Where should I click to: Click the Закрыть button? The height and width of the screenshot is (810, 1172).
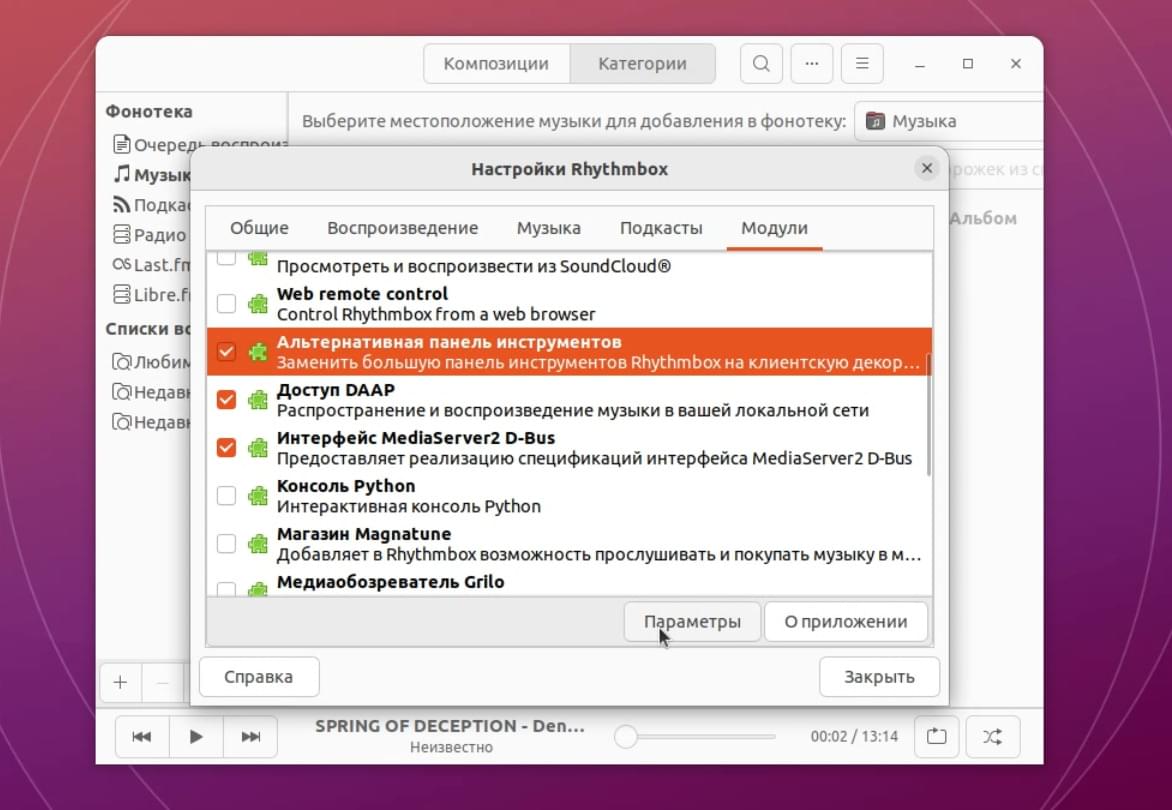[879, 677]
